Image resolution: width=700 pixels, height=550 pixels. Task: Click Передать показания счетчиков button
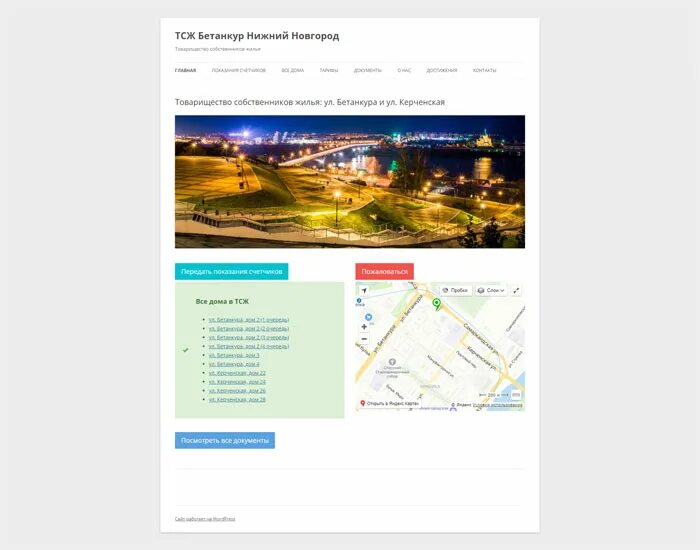pos(232,271)
